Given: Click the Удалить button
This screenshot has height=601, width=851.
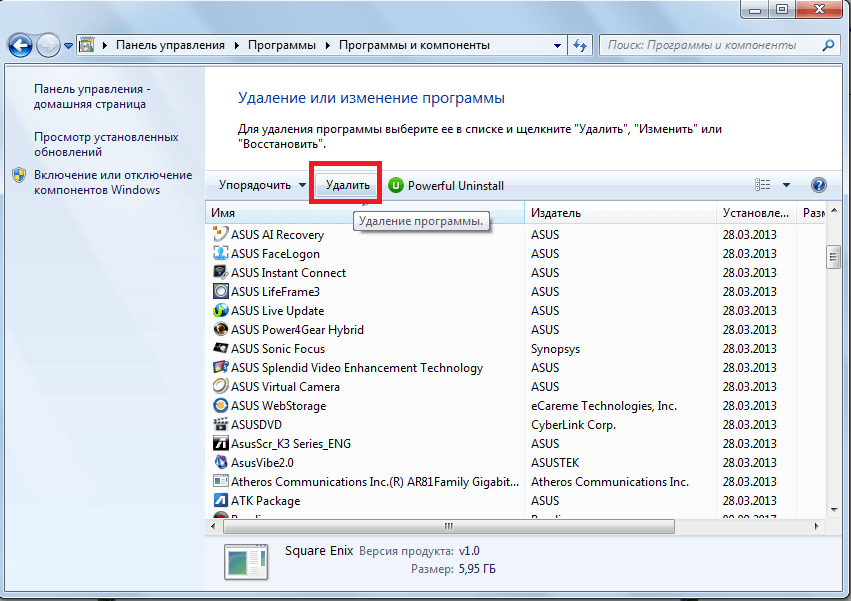Looking at the screenshot, I should coord(347,185).
